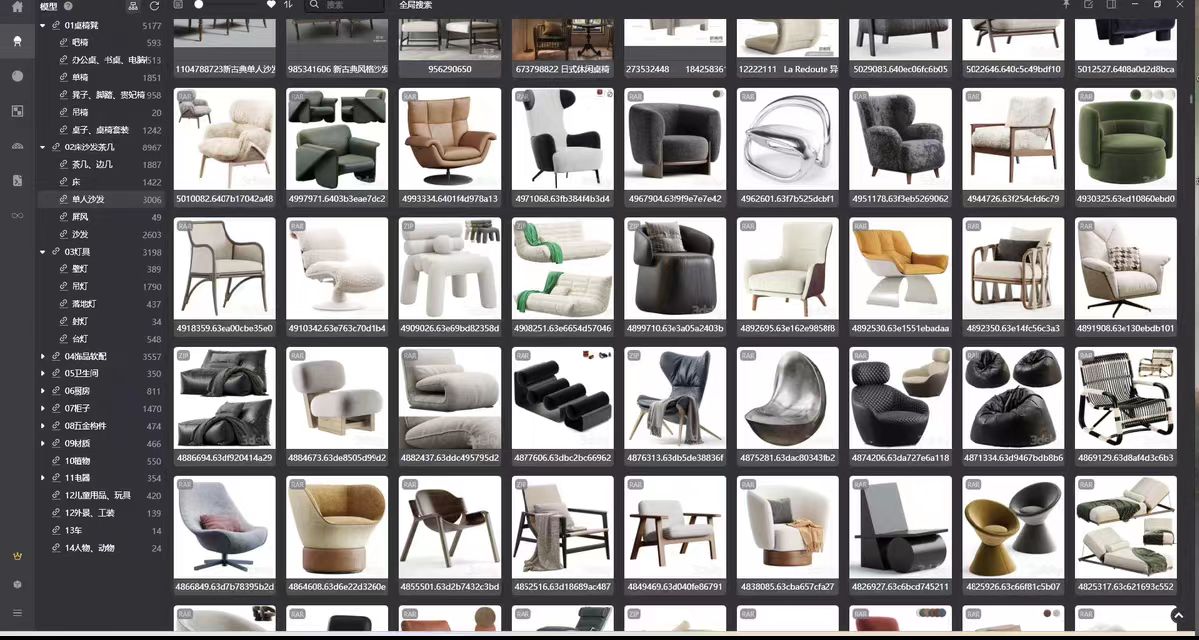Viewport: 1199px width, 640px height.
Task: Toggle the heart favorites filter
Action: point(271,5)
